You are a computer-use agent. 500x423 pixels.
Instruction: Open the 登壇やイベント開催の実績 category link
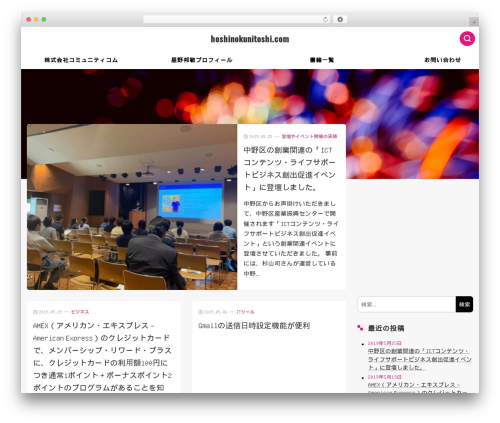pyautogui.click(x=309, y=136)
